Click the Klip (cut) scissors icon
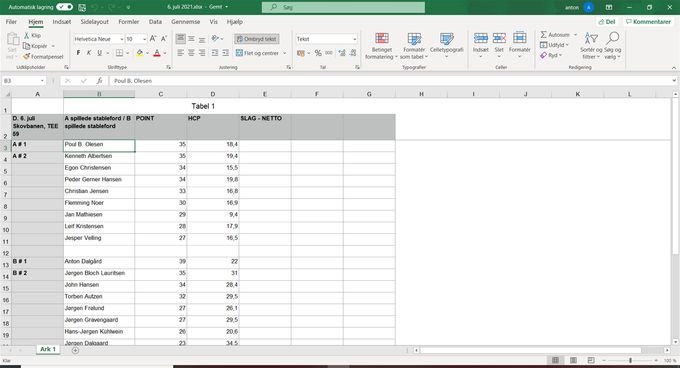This screenshot has height=368, width=680. (26, 36)
